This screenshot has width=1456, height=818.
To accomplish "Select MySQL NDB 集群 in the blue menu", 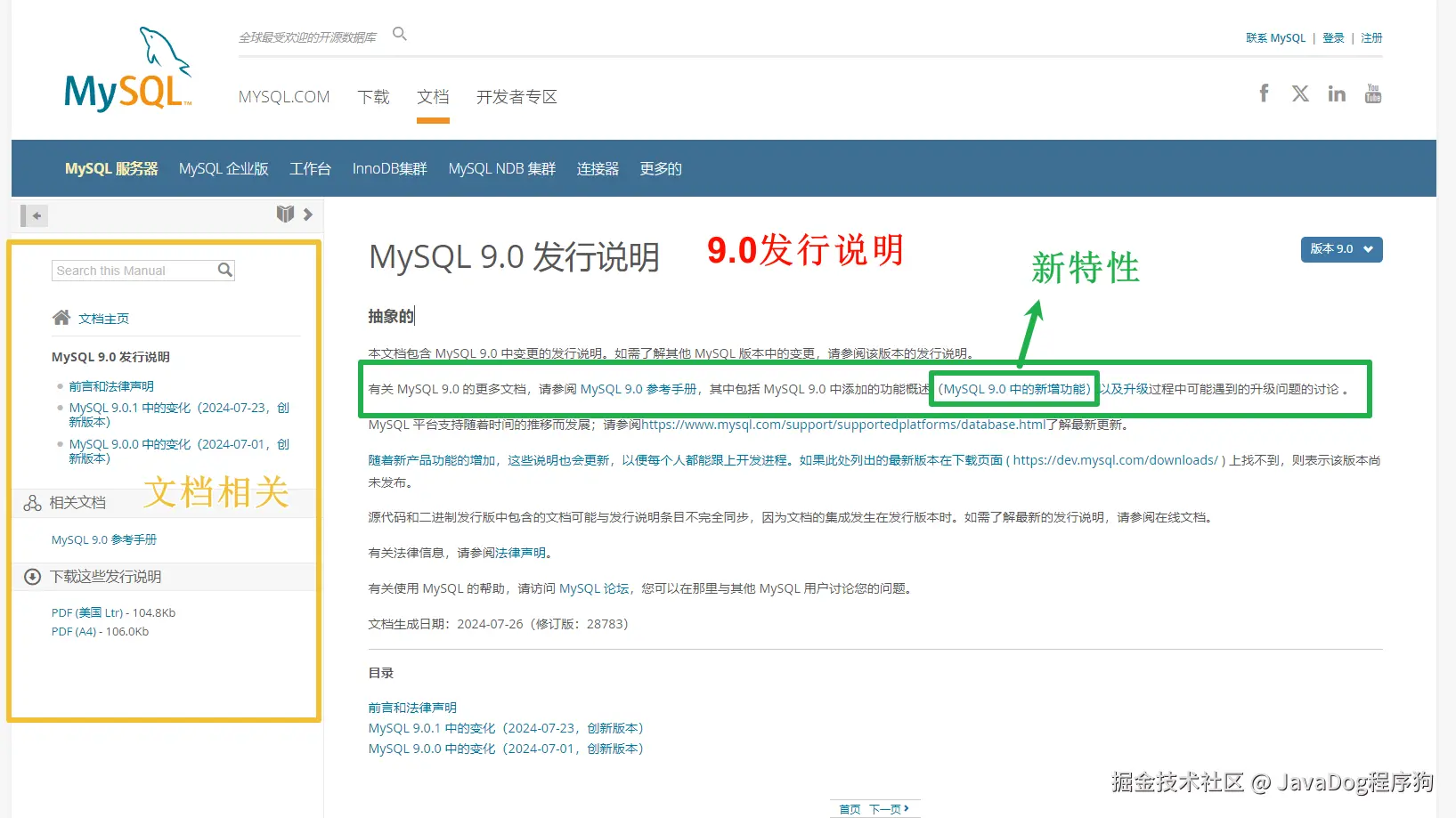I will (502, 169).
